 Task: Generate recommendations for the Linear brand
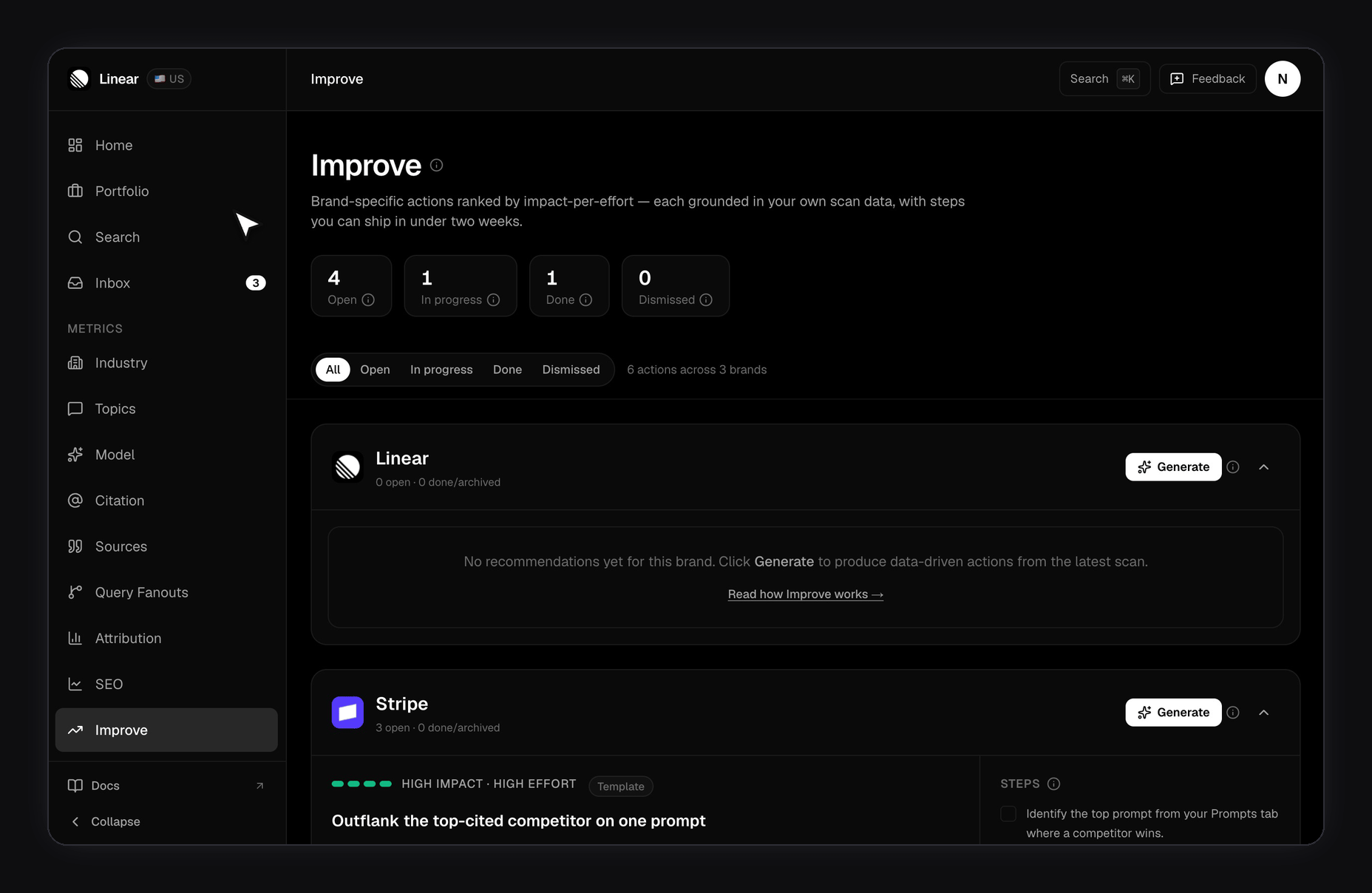tap(1173, 467)
